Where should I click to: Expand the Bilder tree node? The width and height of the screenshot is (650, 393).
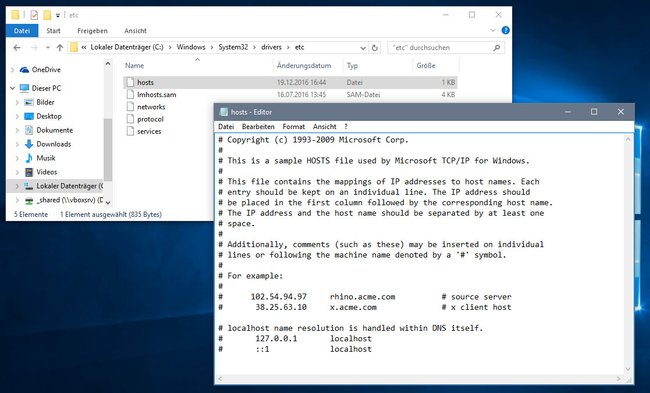click(17, 102)
